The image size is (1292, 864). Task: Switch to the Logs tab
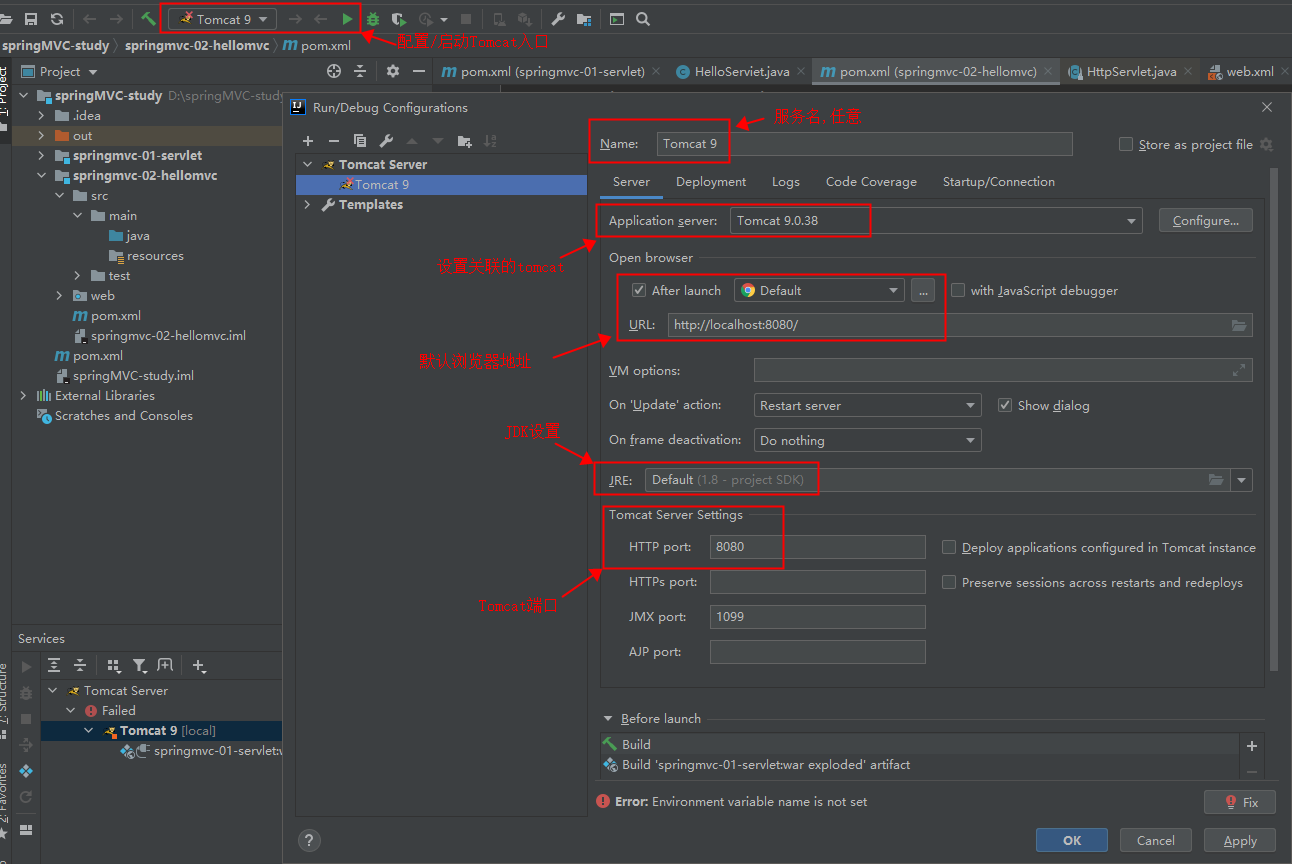pyautogui.click(x=786, y=182)
